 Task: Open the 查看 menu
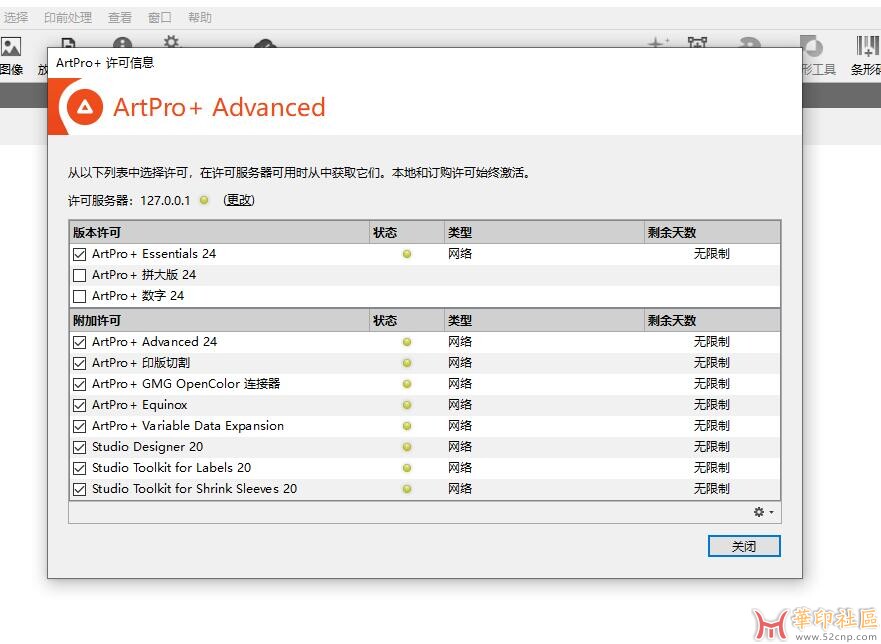(x=120, y=17)
